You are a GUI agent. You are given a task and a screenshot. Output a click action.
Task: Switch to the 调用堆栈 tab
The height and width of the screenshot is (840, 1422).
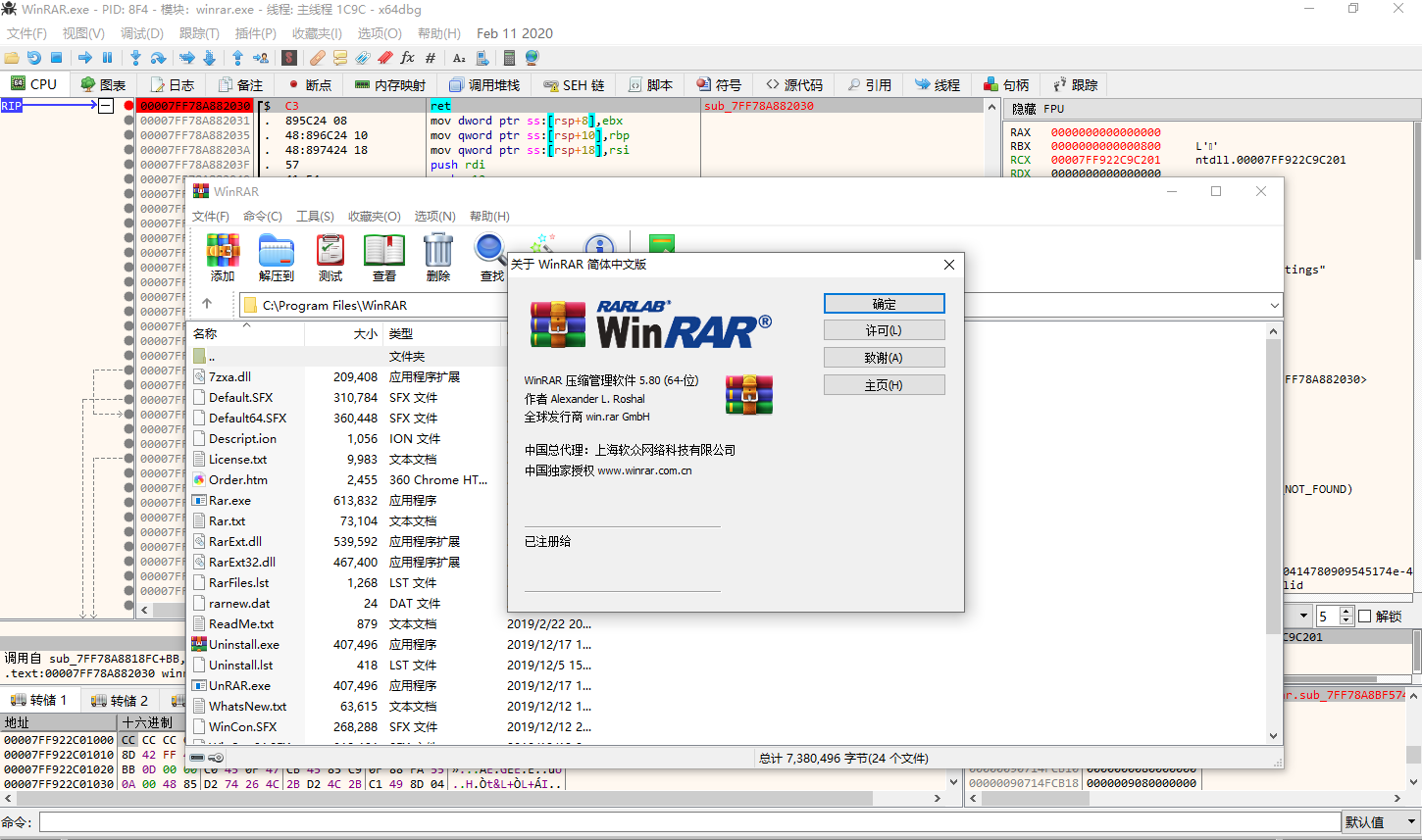point(484,85)
